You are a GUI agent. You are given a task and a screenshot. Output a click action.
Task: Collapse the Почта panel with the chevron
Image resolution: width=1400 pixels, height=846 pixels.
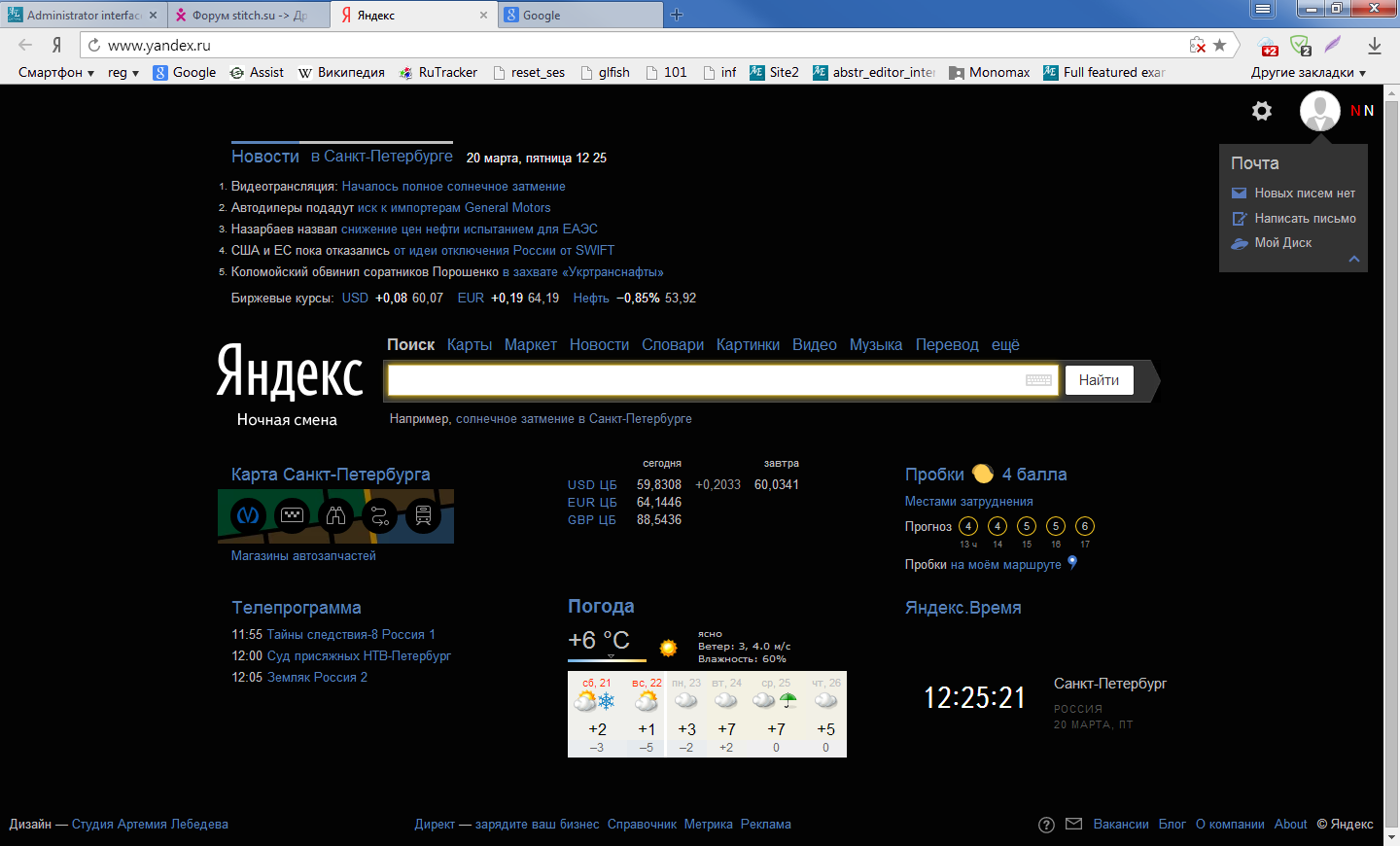point(1353,260)
